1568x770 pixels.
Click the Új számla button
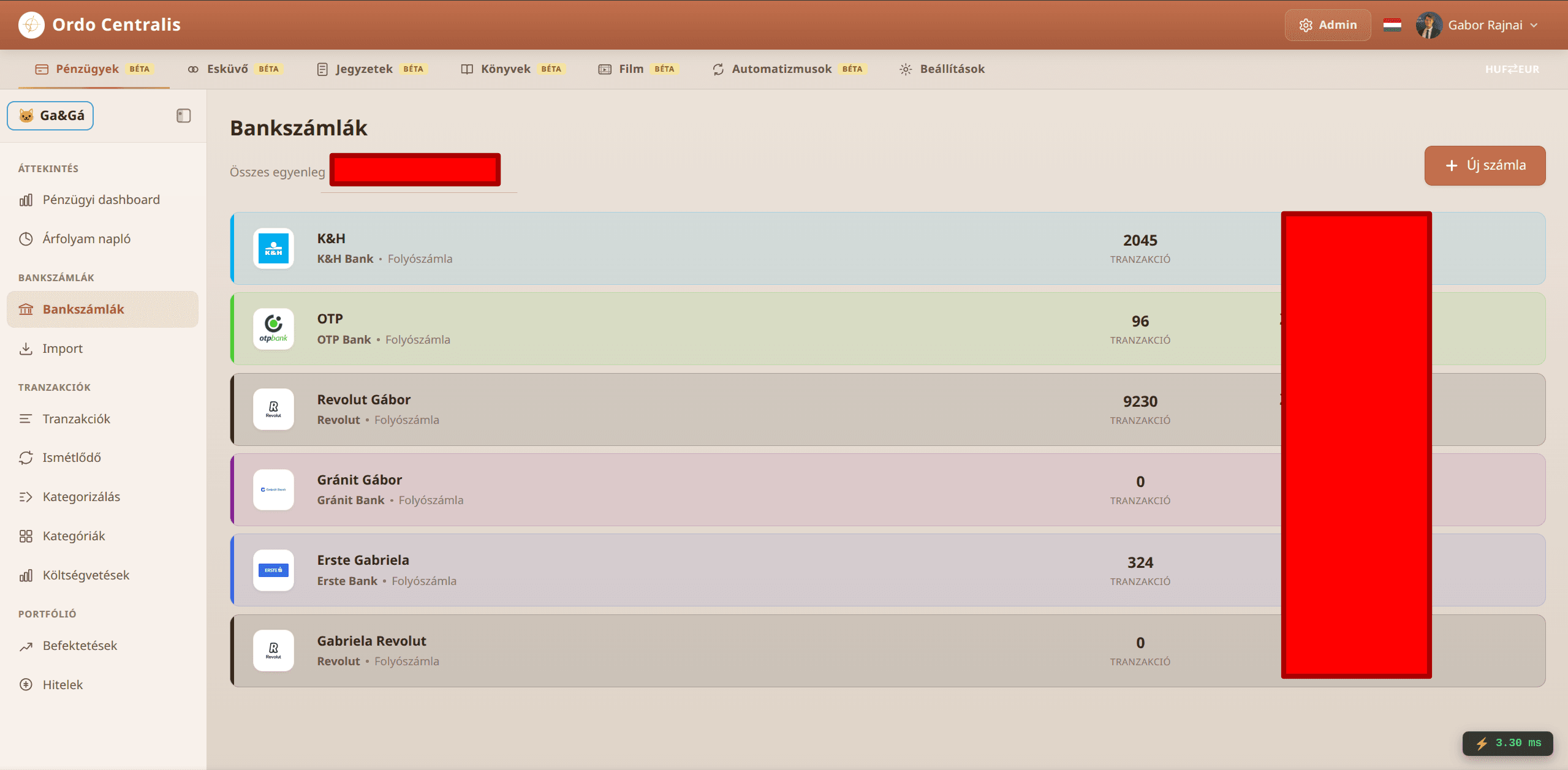(1485, 165)
